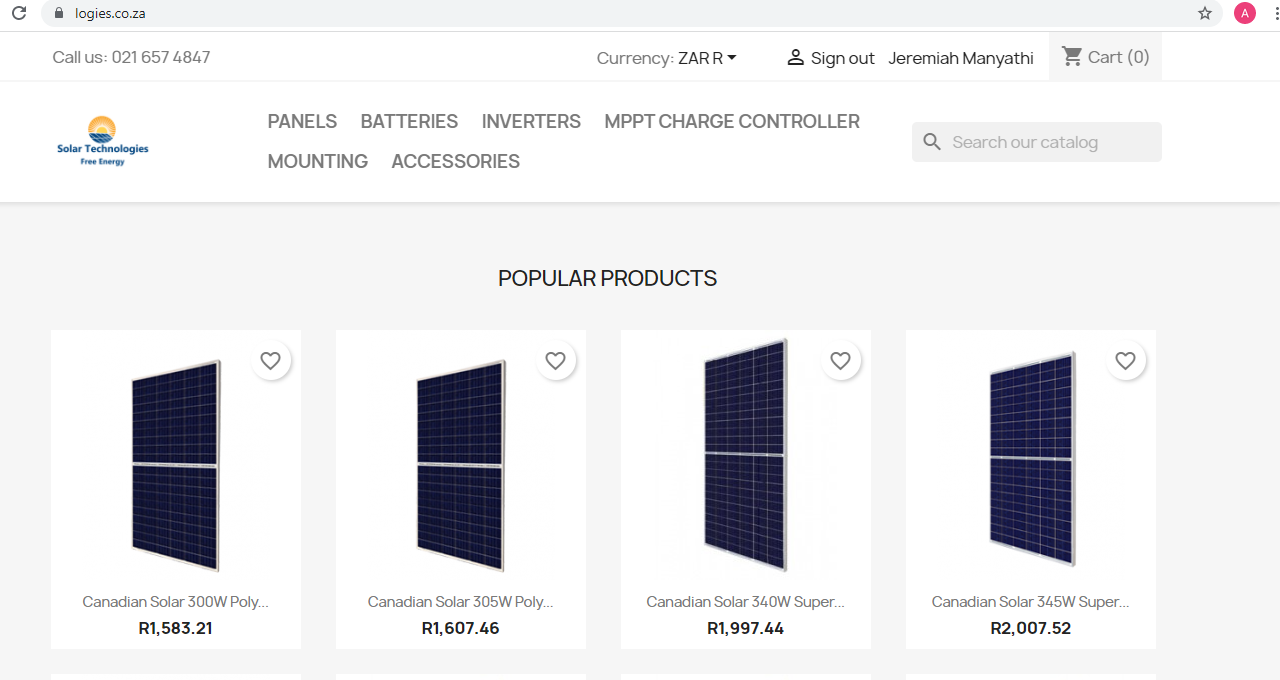Click the Sign out person icon
This screenshot has height=680, width=1280.
[x=795, y=58]
